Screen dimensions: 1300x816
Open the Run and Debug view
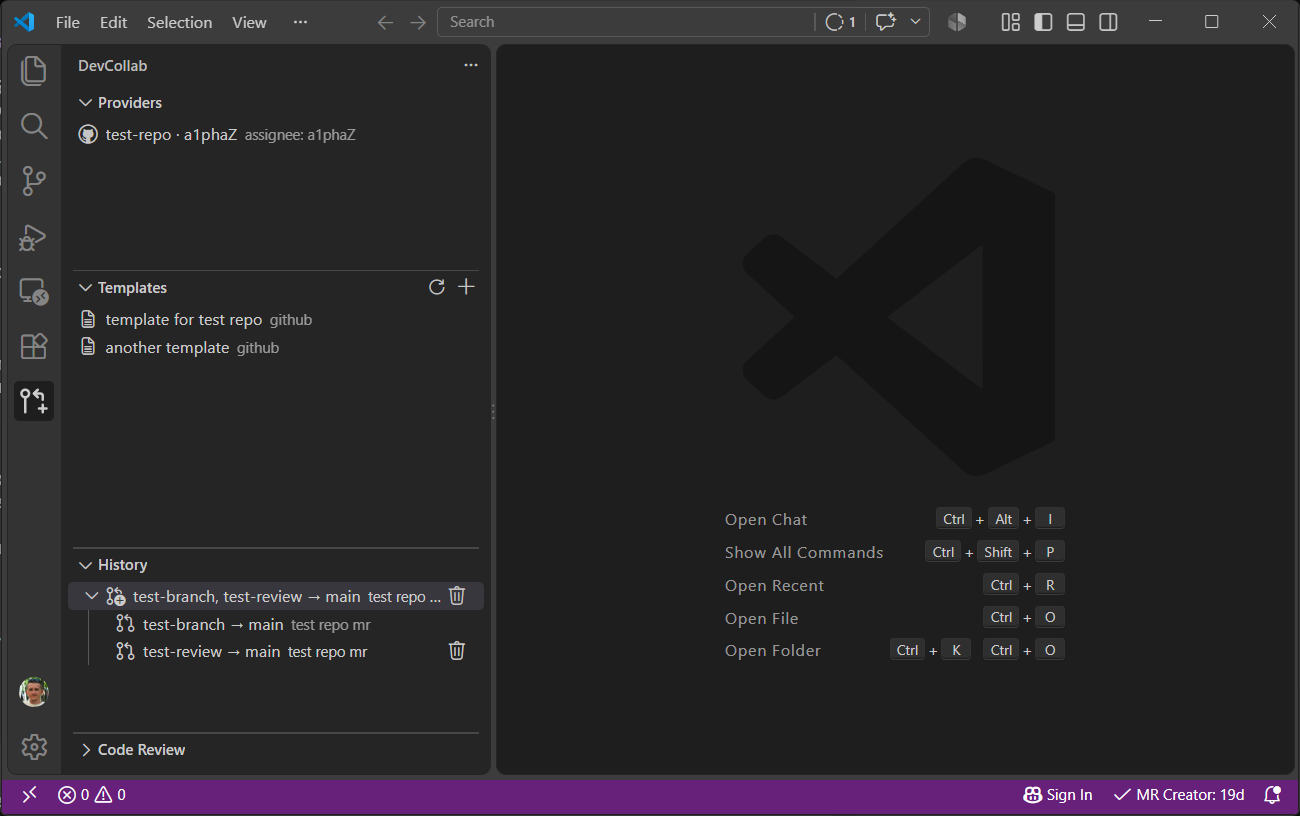tap(34, 237)
